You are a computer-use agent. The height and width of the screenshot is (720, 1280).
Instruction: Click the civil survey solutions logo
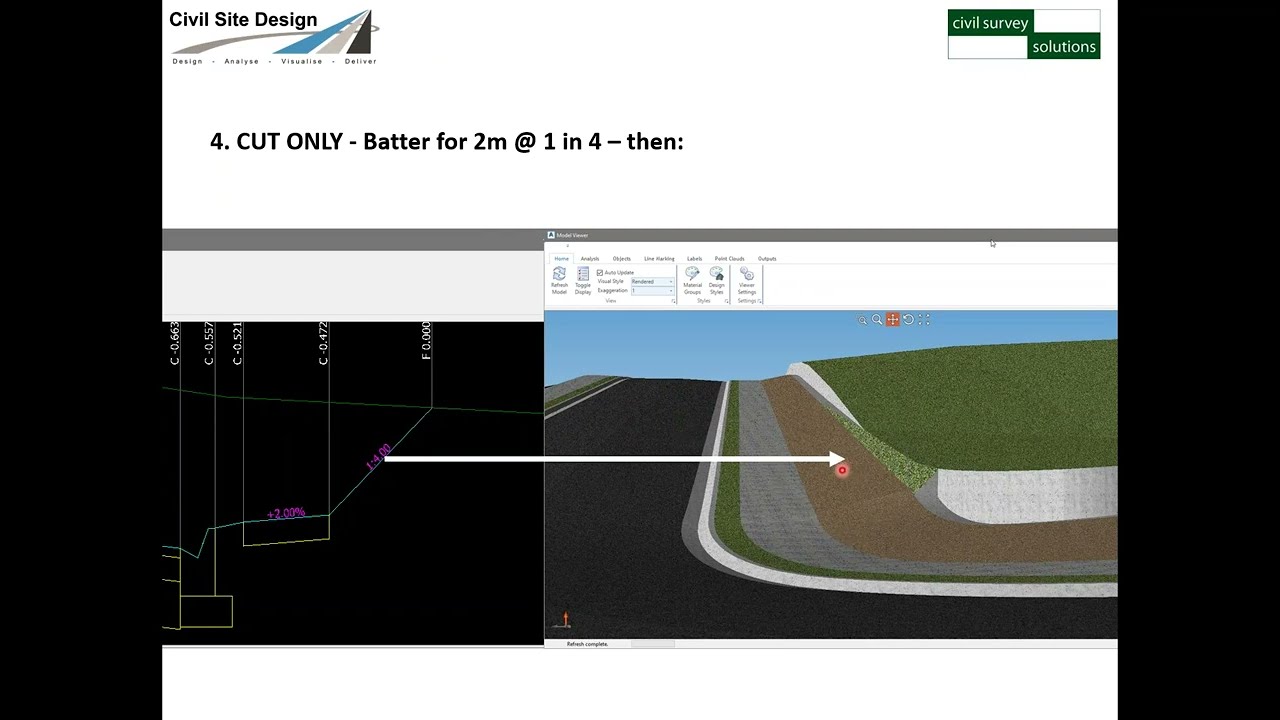click(1024, 35)
